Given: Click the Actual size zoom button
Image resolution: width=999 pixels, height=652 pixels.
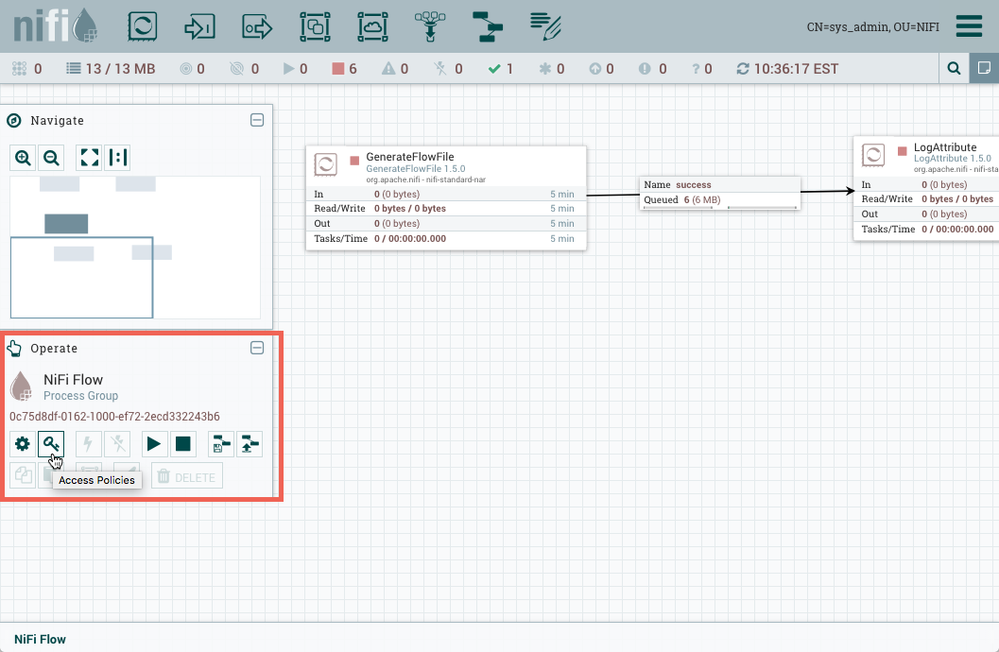Looking at the screenshot, I should pyautogui.click(x=118, y=157).
